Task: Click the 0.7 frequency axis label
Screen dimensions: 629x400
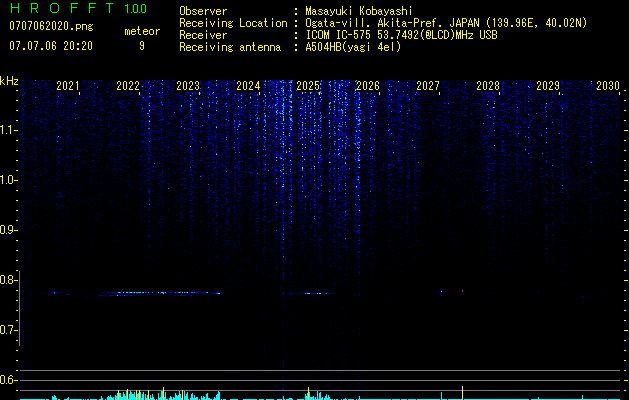Action: click(x=9, y=330)
